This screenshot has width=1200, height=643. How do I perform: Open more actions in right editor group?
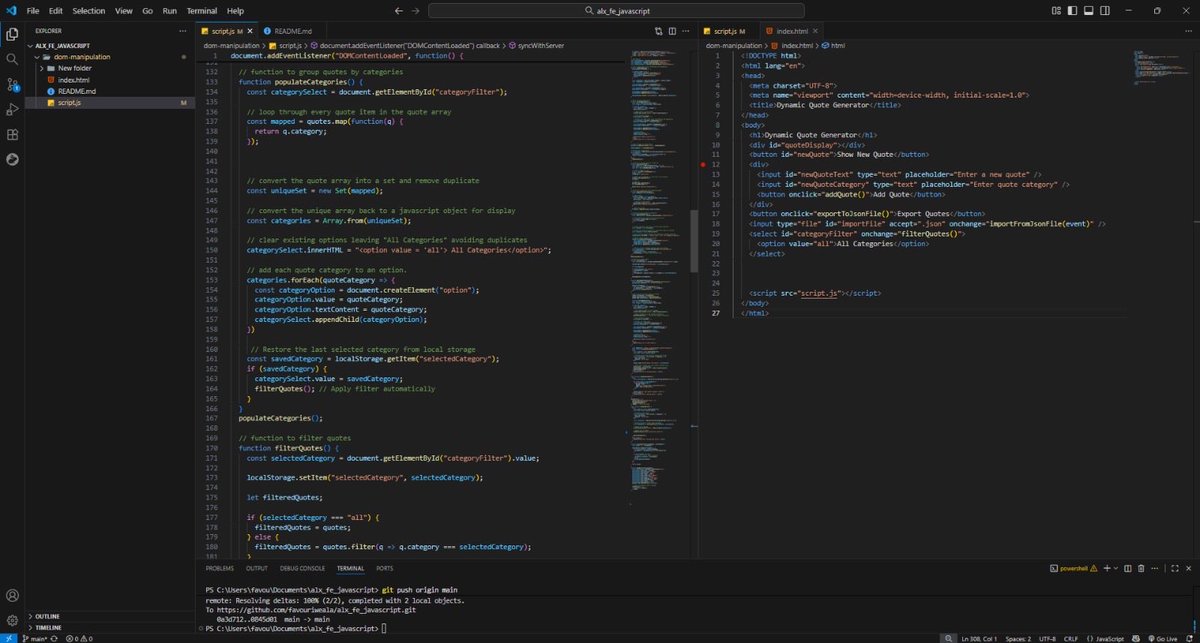click(x=1188, y=31)
